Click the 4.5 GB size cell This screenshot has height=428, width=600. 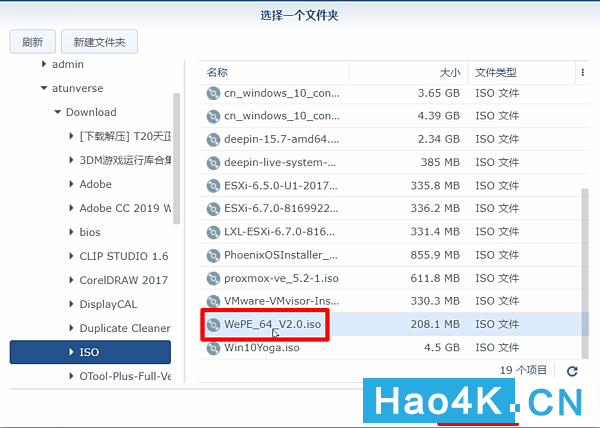pos(442,348)
